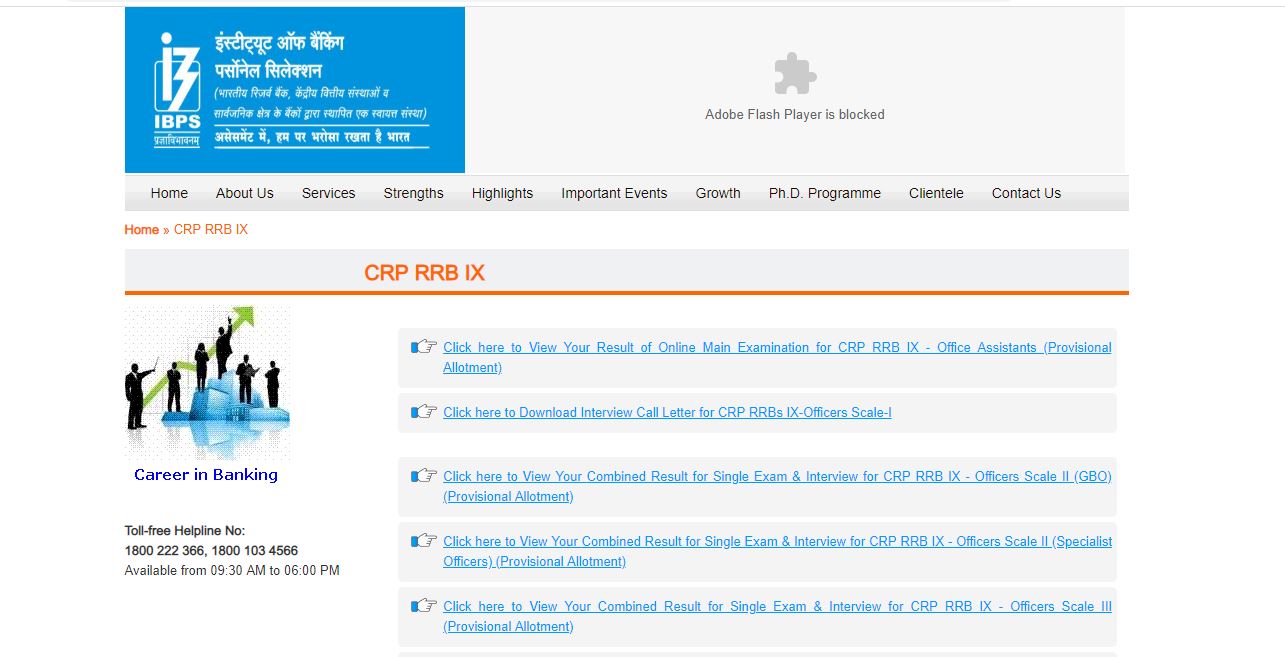Click the pointing hand icon beside Office Assistants result
This screenshot has width=1285, height=657.
point(423,346)
